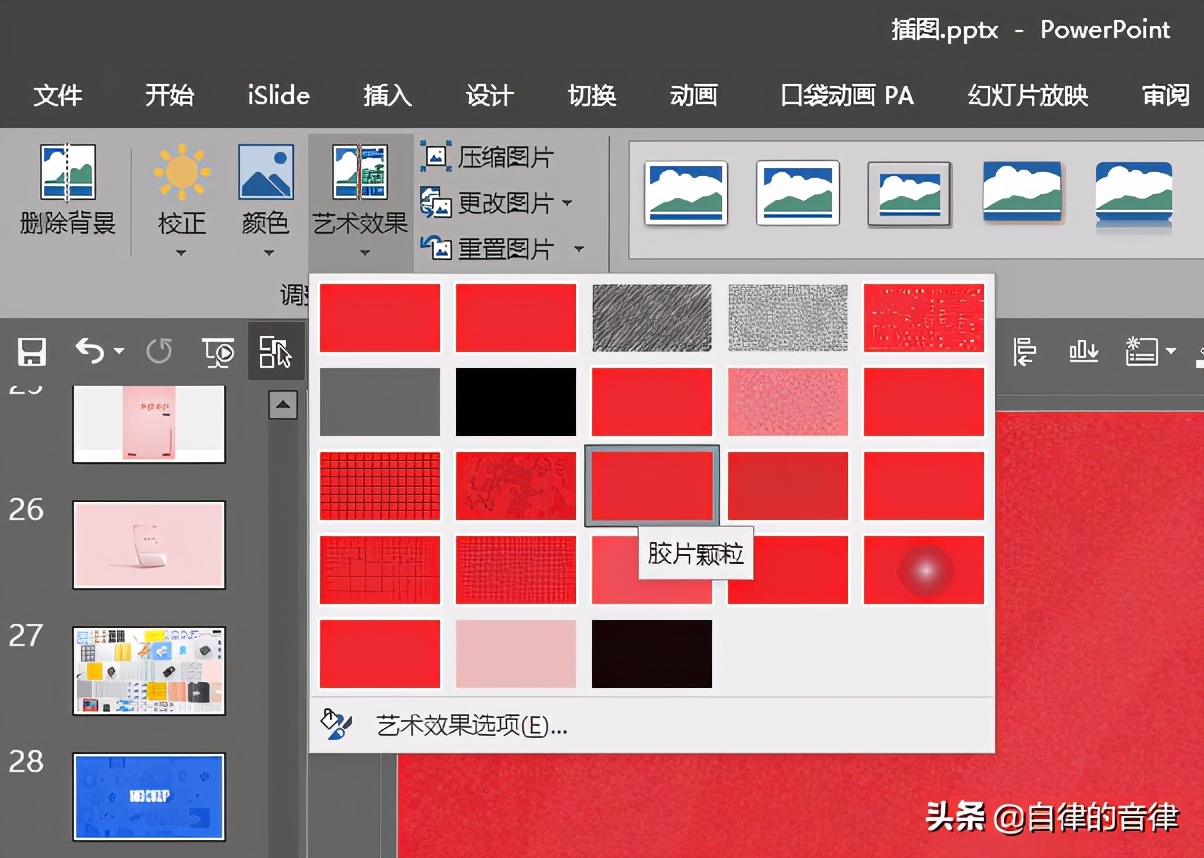Click the paint bucket icon beside 艺术效果选项

(335, 725)
